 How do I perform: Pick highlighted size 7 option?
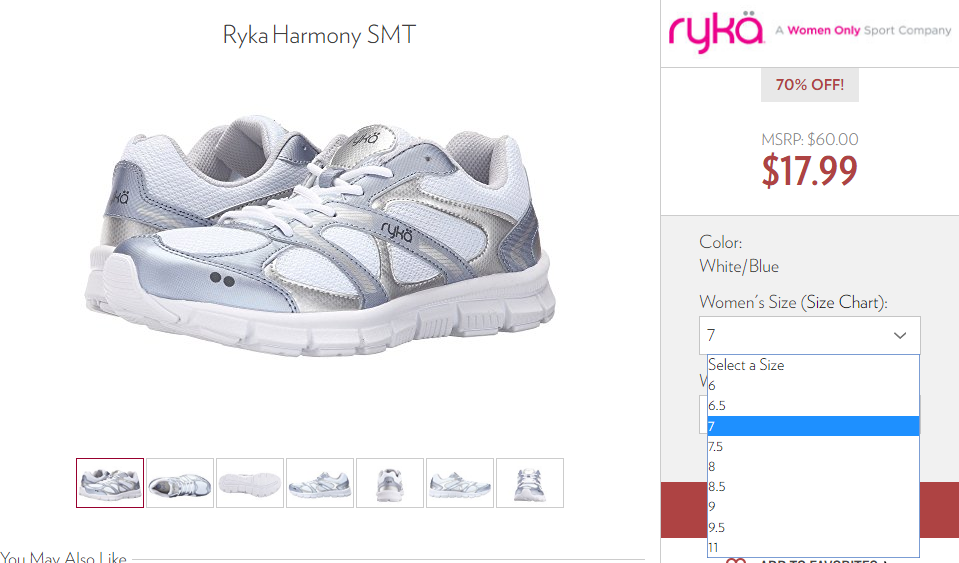point(813,426)
